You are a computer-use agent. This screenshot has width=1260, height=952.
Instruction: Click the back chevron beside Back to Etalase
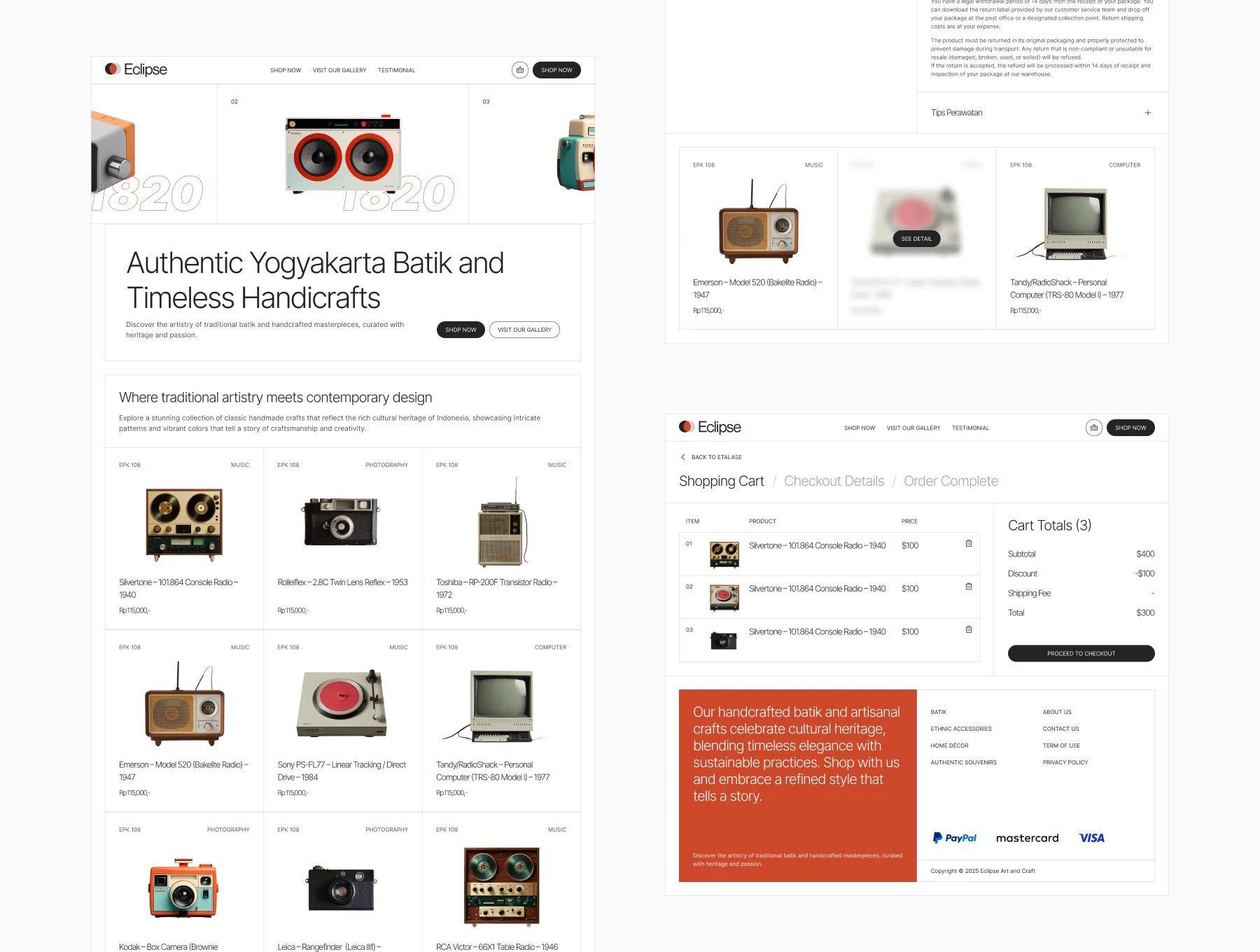click(682, 457)
